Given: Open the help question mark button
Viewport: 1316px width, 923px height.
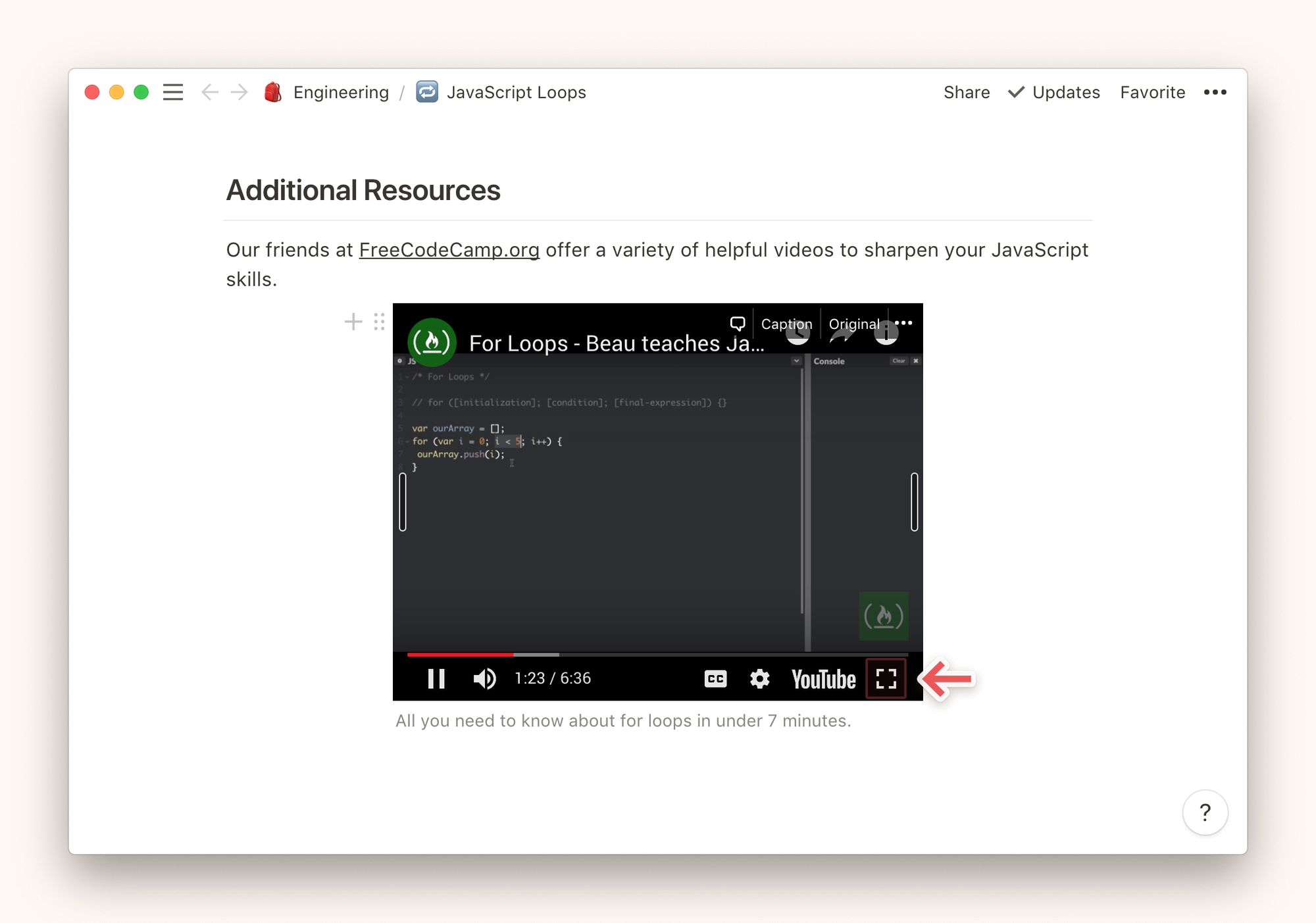Looking at the screenshot, I should (x=1205, y=812).
